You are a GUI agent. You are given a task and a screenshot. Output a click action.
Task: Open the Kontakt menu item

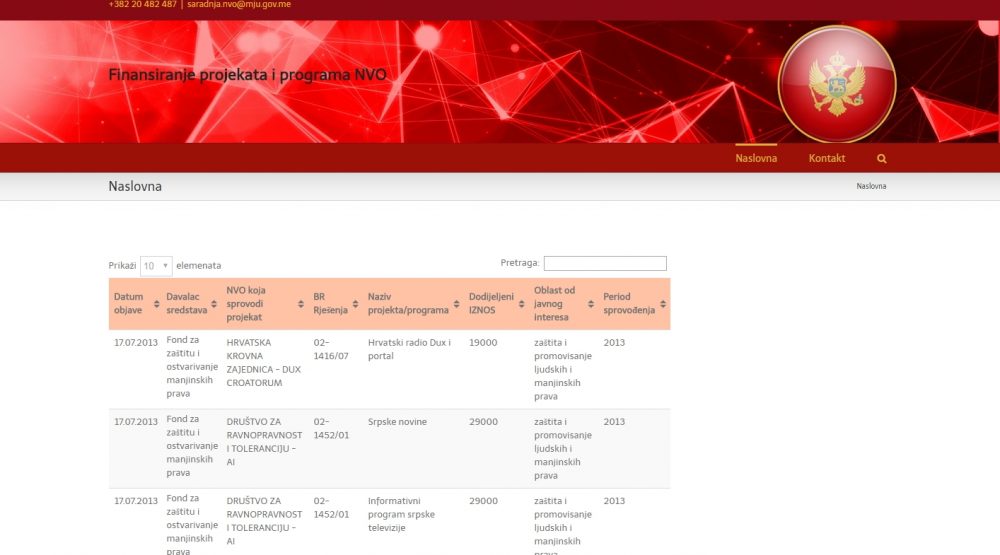point(827,158)
